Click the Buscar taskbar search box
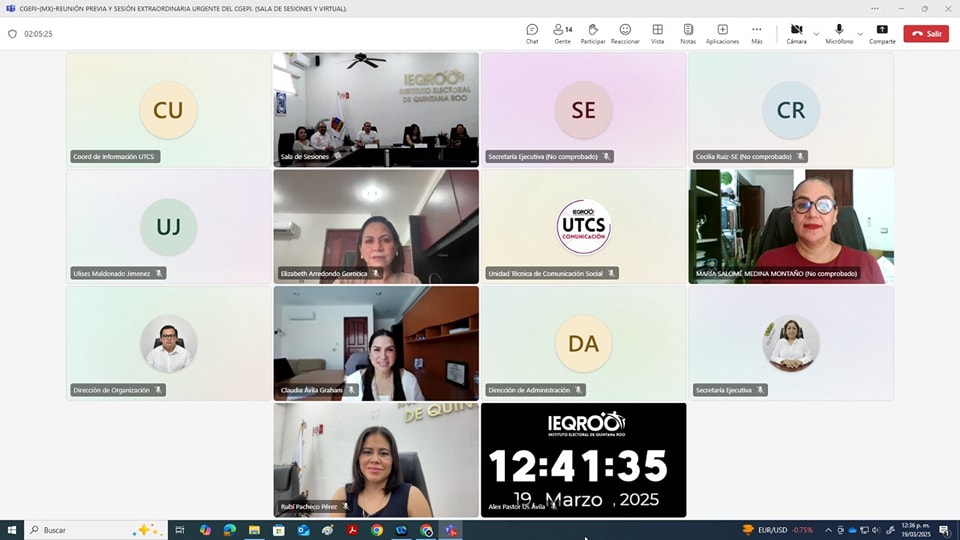960x540 pixels. (96, 530)
